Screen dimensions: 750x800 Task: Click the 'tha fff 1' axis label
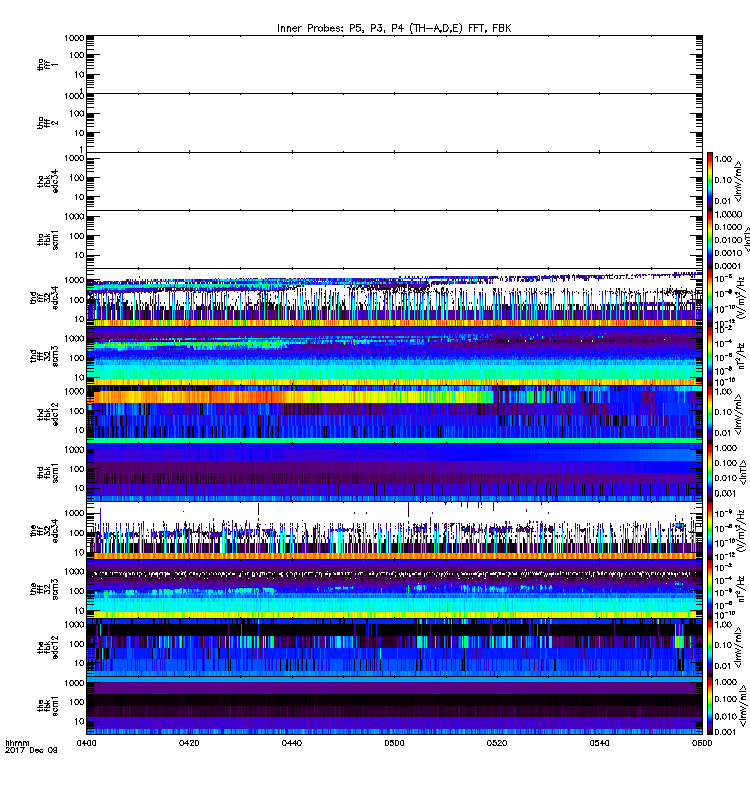pyautogui.click(x=47, y=64)
